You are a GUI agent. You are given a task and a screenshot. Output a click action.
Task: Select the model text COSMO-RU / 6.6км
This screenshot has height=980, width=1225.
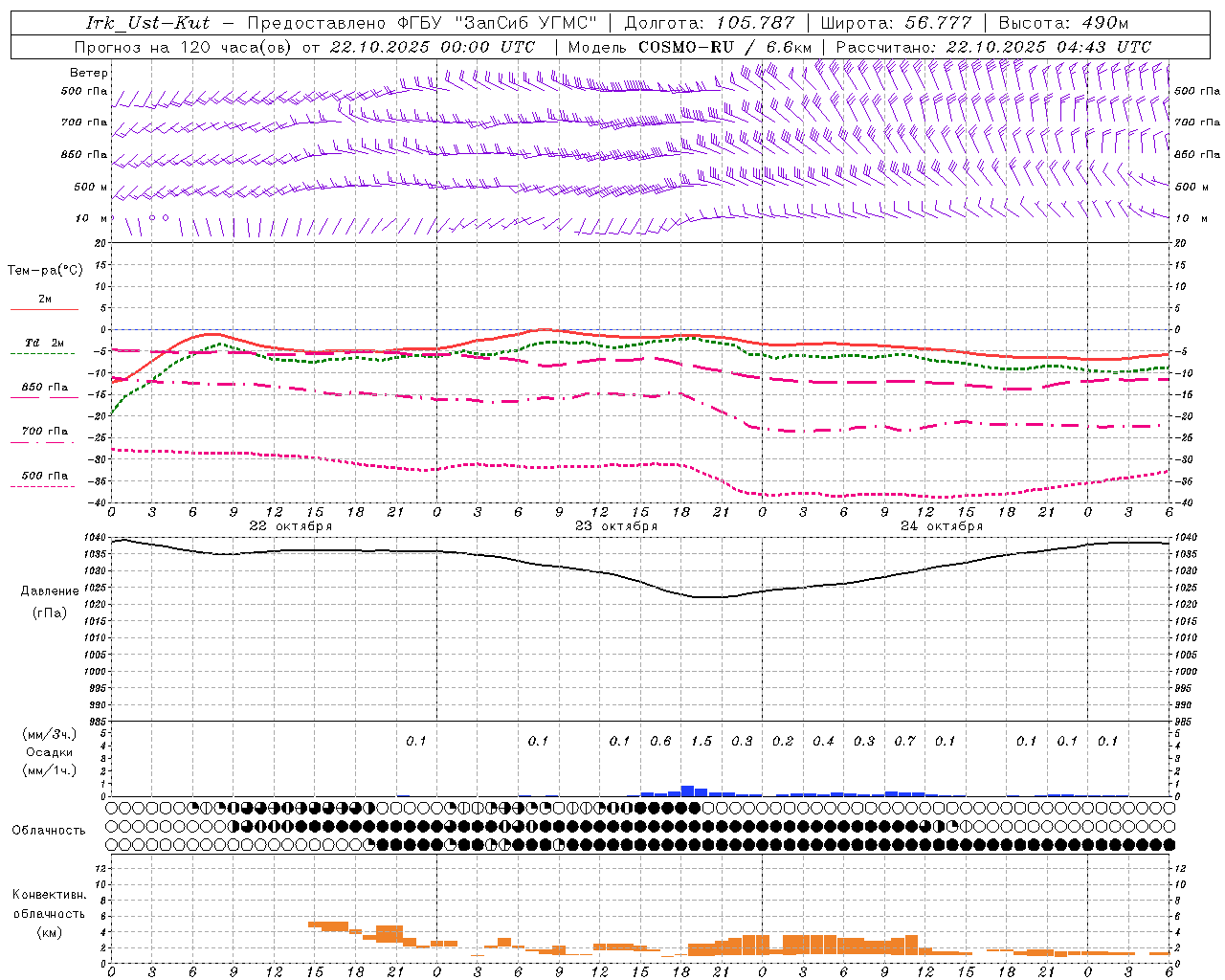coord(724,47)
